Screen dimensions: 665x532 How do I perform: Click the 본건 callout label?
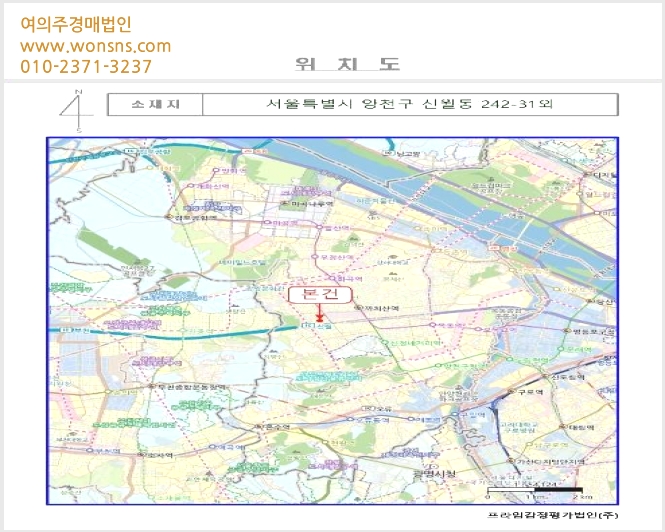(x=320, y=295)
